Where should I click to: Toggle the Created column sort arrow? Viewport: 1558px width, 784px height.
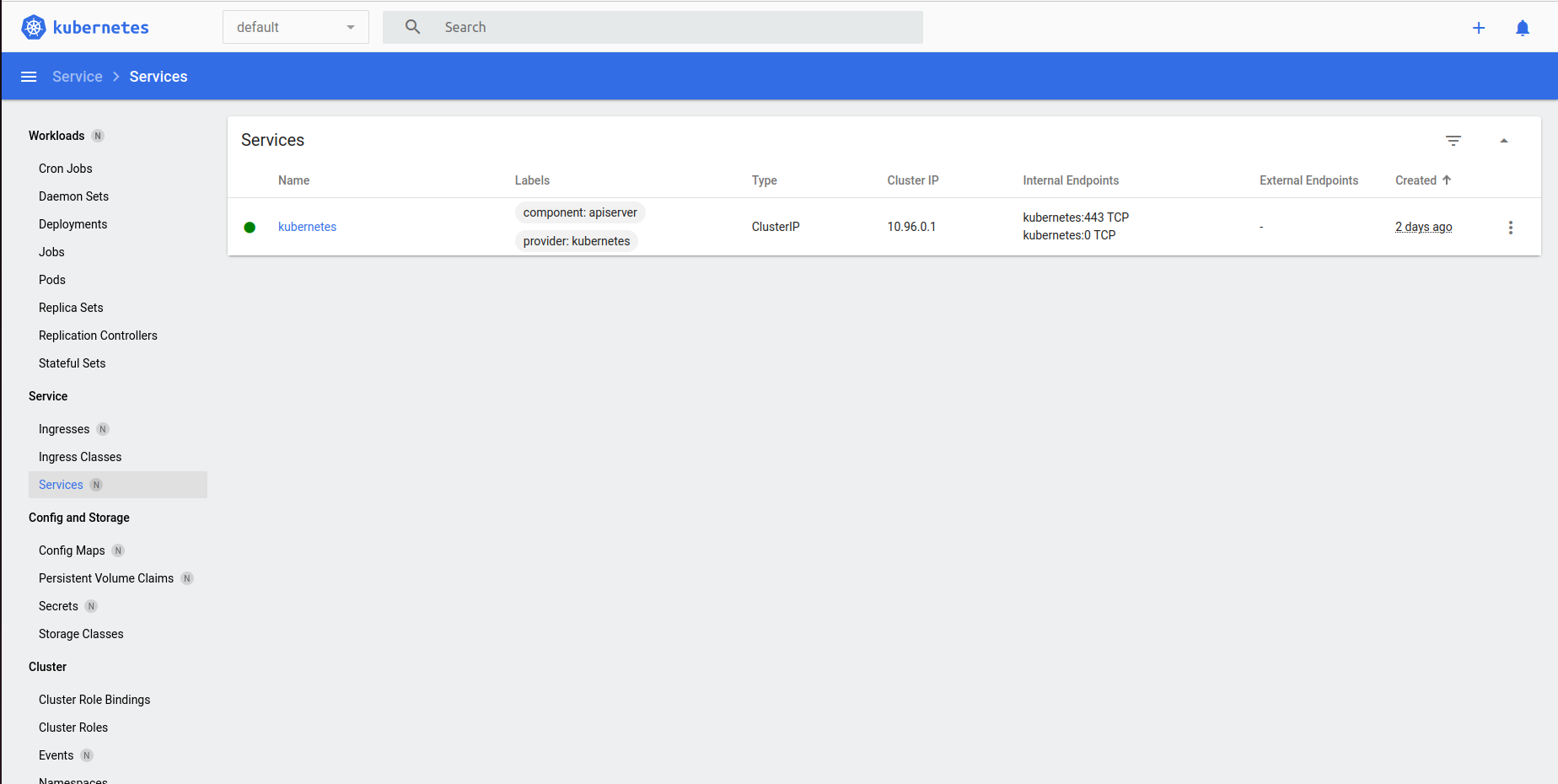pos(1446,180)
